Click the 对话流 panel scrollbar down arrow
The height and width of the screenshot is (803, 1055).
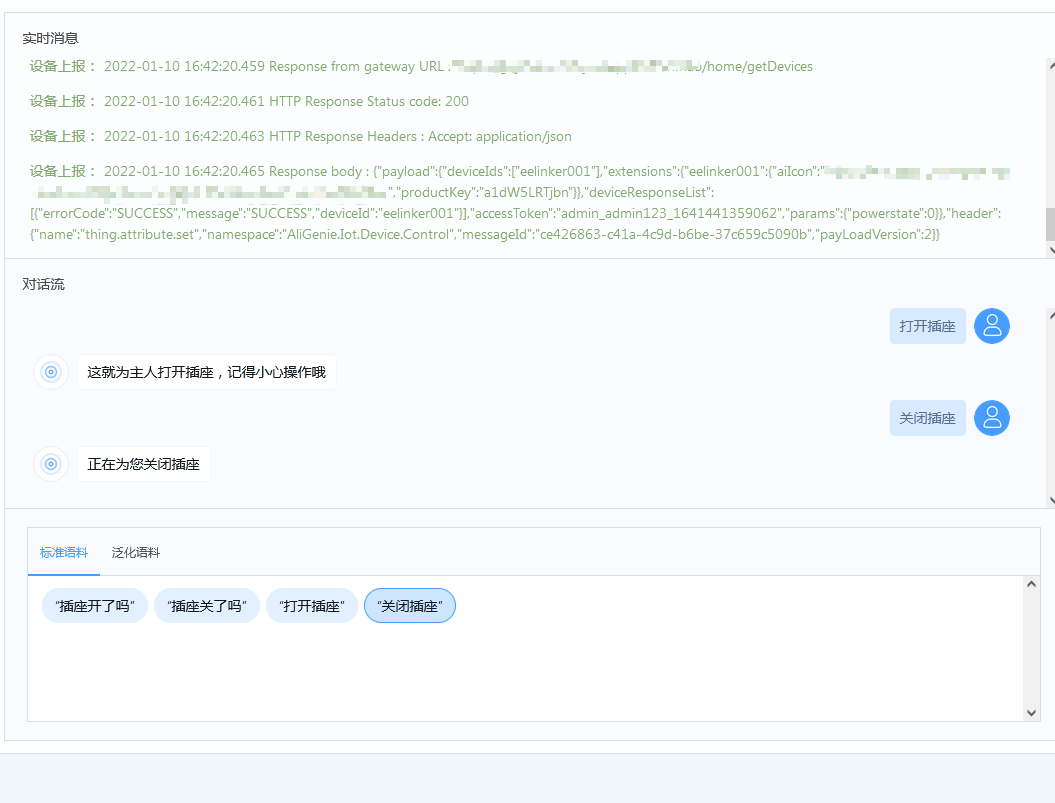point(1052,500)
